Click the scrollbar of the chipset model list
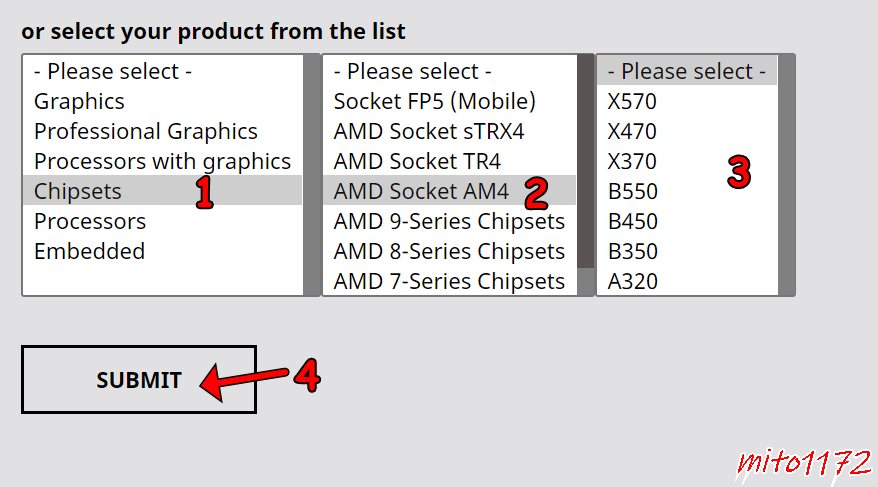The height and width of the screenshot is (487, 878). pyautogui.click(x=786, y=175)
